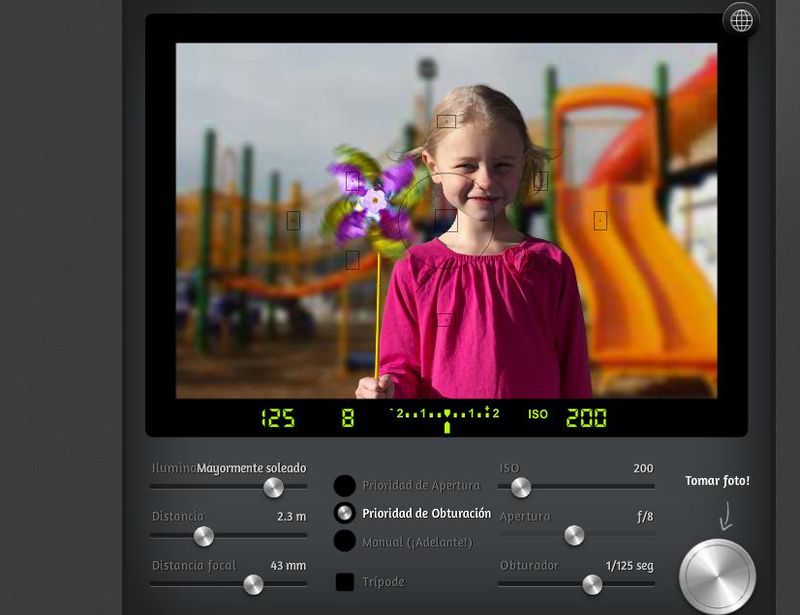Image resolution: width=800 pixels, height=615 pixels.
Task: Click the Apertura slider knob
Action: [574, 535]
